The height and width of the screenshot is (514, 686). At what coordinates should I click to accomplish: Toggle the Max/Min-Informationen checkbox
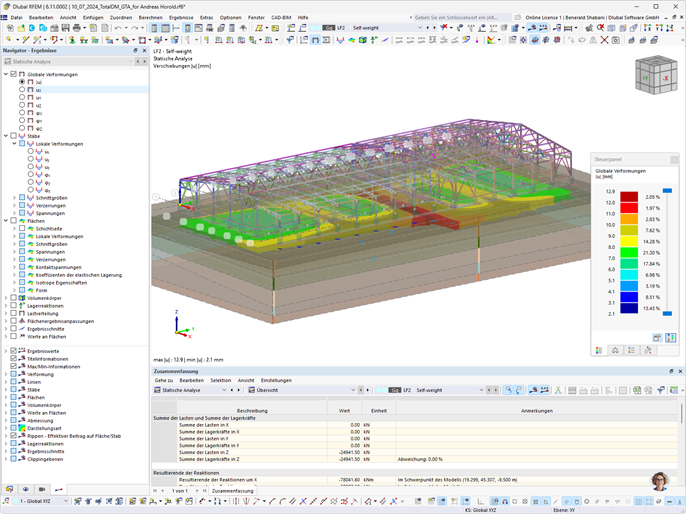14,367
